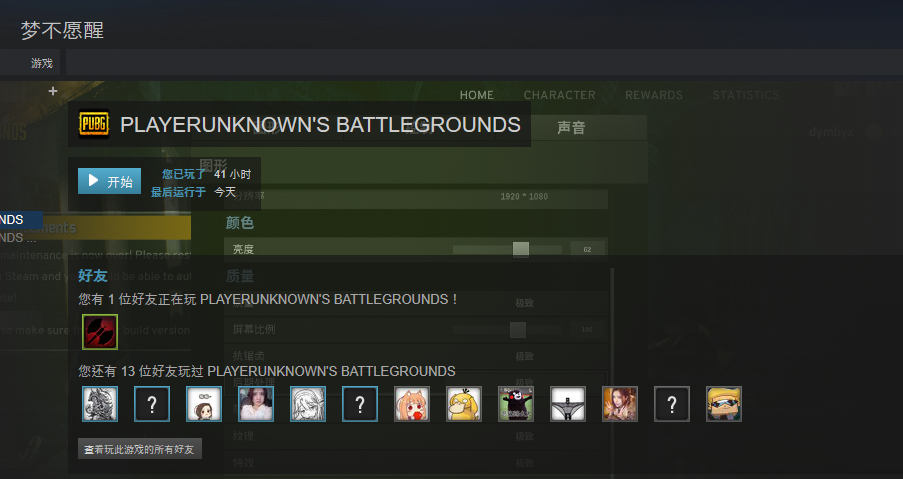Click the 最后运行于 今天 last played text
The width and height of the screenshot is (903, 479).
194,192
